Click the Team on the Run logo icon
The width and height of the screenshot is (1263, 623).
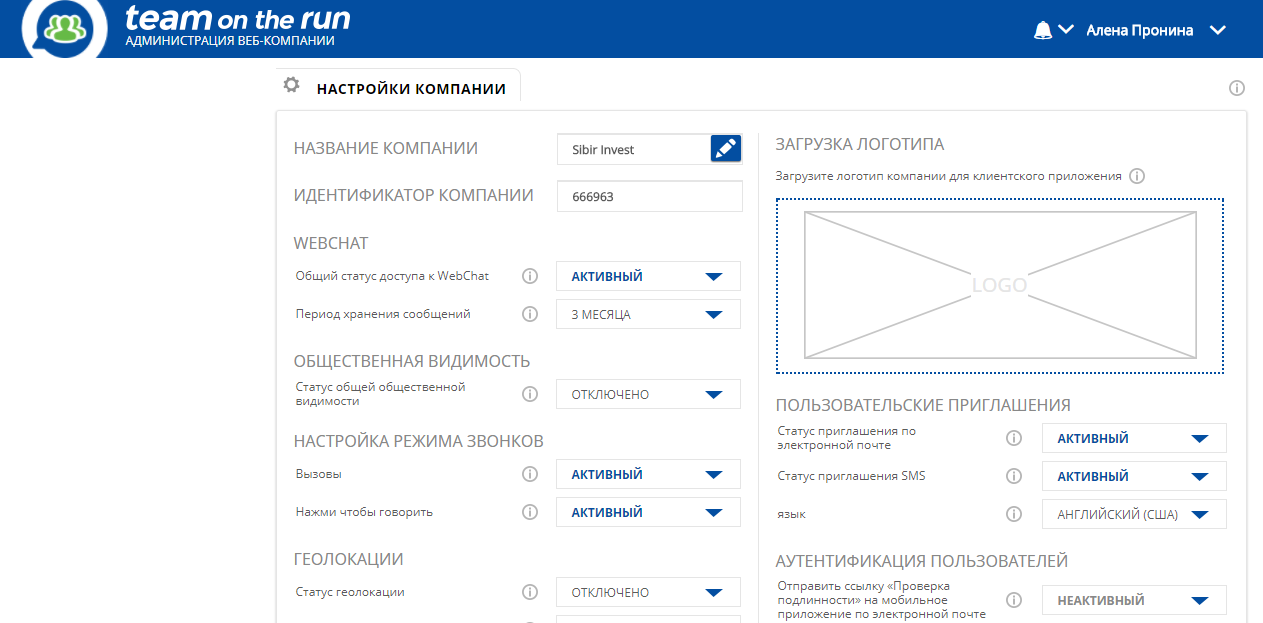pos(65,28)
